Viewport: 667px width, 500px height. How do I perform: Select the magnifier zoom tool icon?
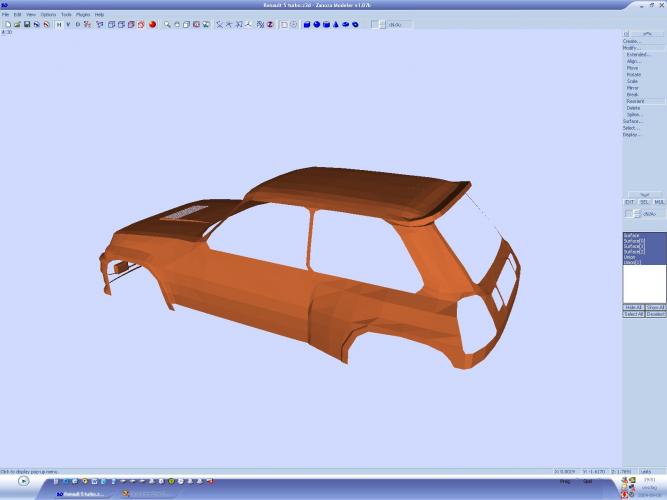point(167,24)
